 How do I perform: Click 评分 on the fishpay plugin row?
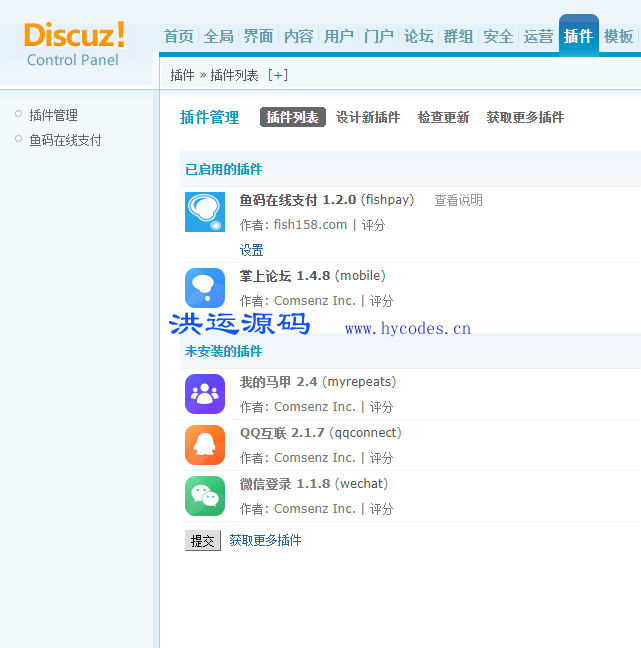click(373, 225)
